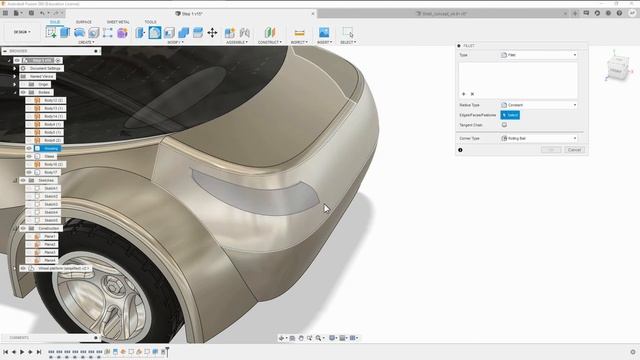This screenshot has height=360, width=640.
Task: Switch to the Sheet Metal tab
Action: tap(118, 22)
